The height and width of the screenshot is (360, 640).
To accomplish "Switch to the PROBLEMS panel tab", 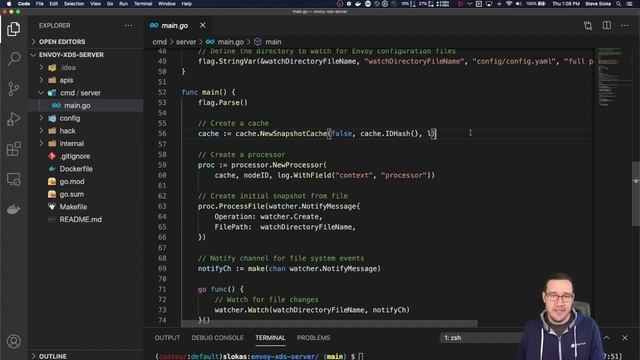I will click(x=313, y=338).
